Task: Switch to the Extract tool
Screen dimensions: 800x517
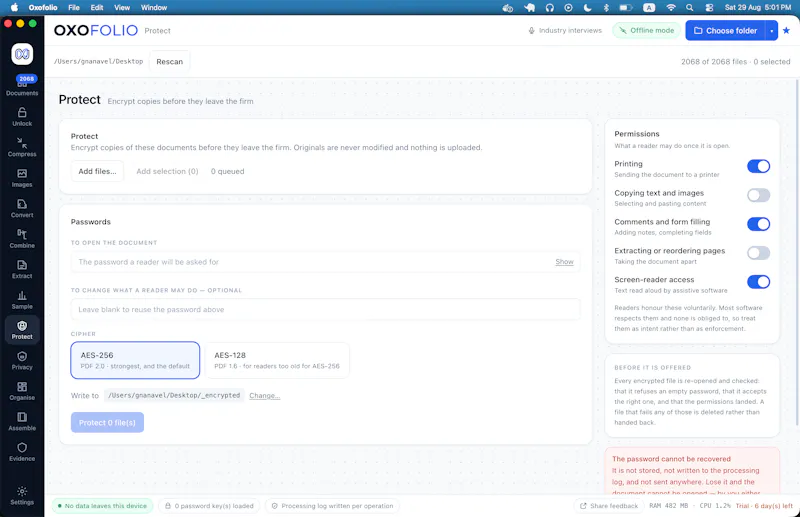Action: coord(22,269)
